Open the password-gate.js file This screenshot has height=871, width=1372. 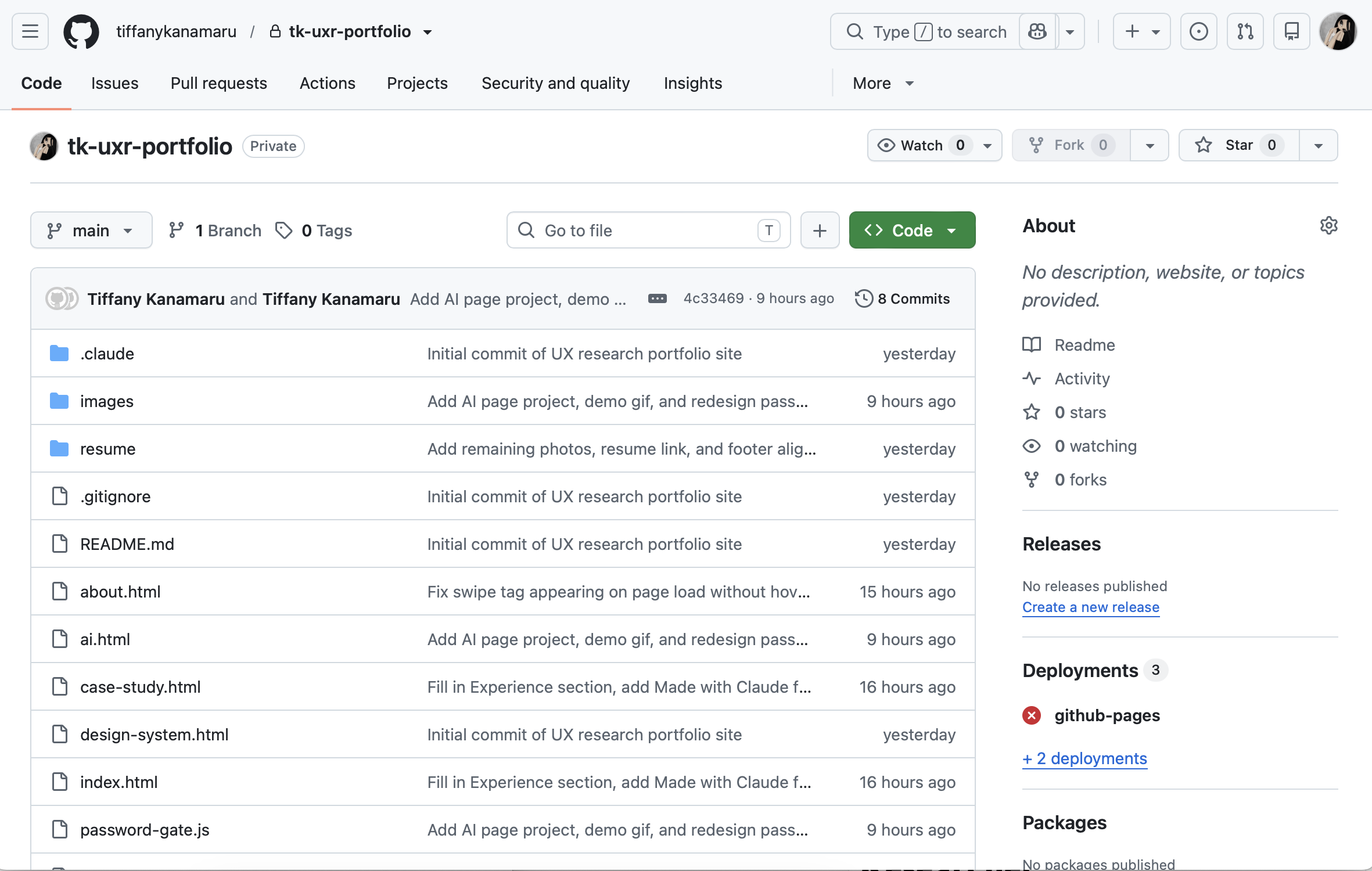click(x=145, y=830)
